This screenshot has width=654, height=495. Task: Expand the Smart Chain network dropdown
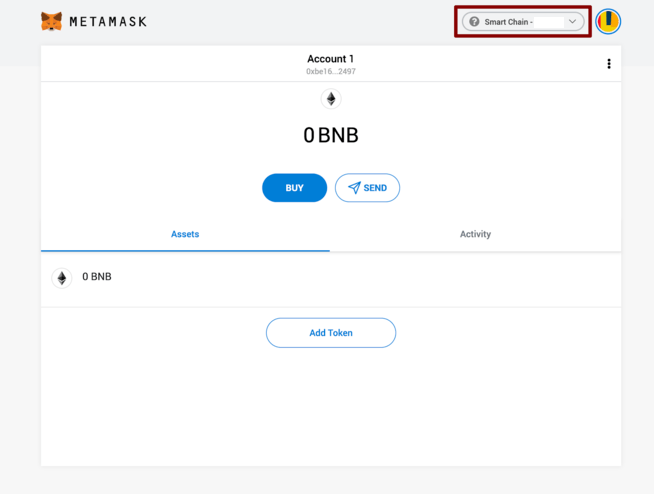click(x=523, y=22)
